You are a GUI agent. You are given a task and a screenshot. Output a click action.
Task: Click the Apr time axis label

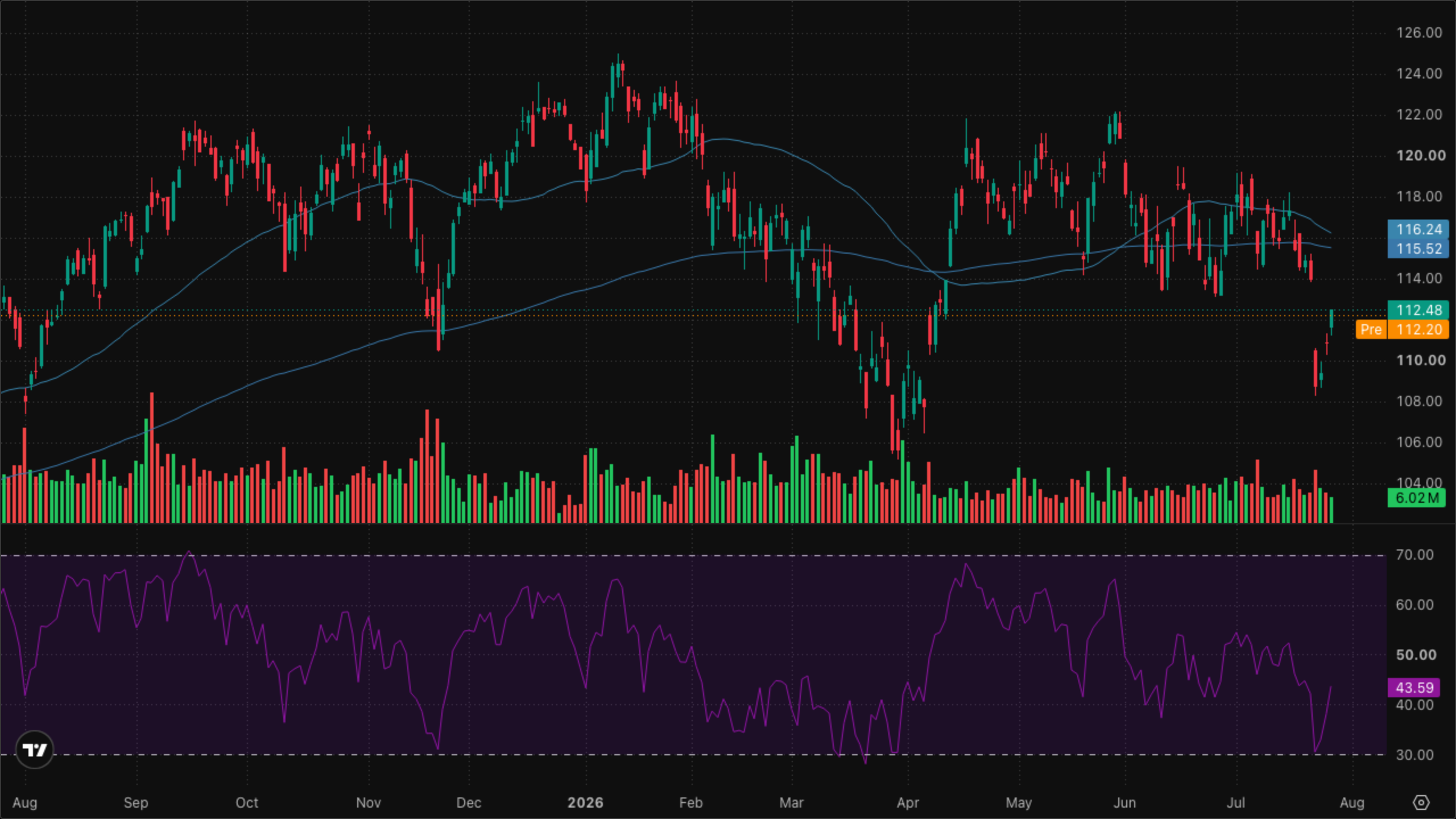click(x=908, y=803)
